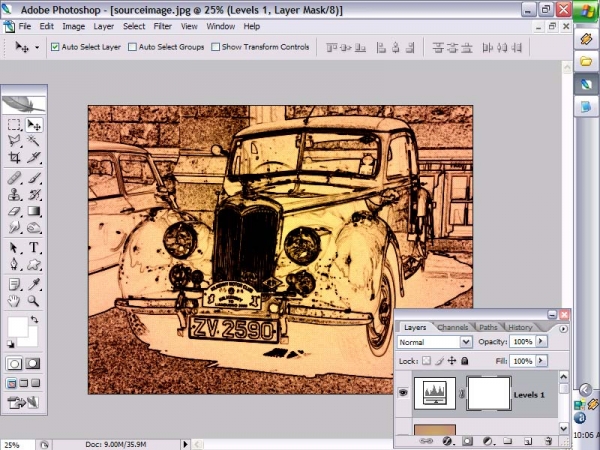
Task: Select the Rectangular Marquee tool
Action: click(x=14, y=125)
